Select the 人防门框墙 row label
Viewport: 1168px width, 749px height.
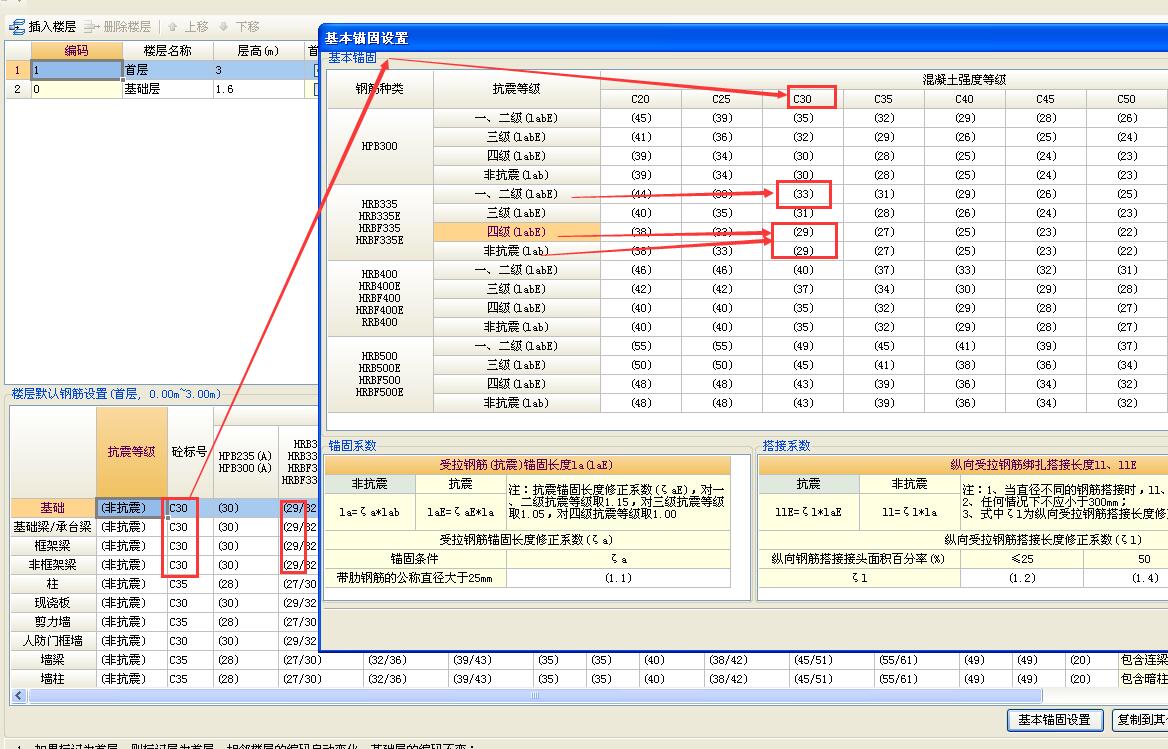(x=52, y=641)
